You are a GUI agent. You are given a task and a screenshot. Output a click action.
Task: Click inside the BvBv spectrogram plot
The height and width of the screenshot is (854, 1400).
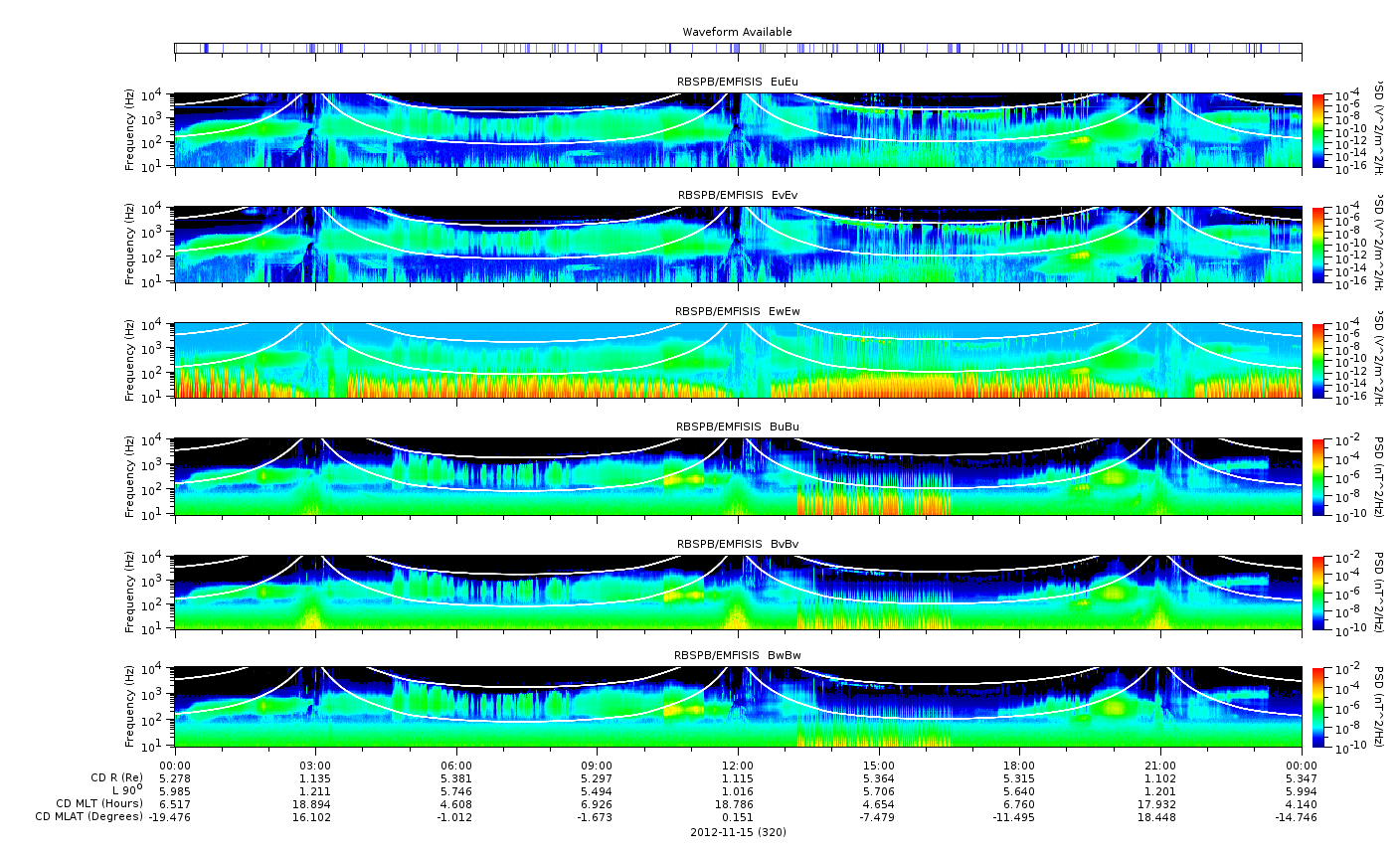point(738,593)
